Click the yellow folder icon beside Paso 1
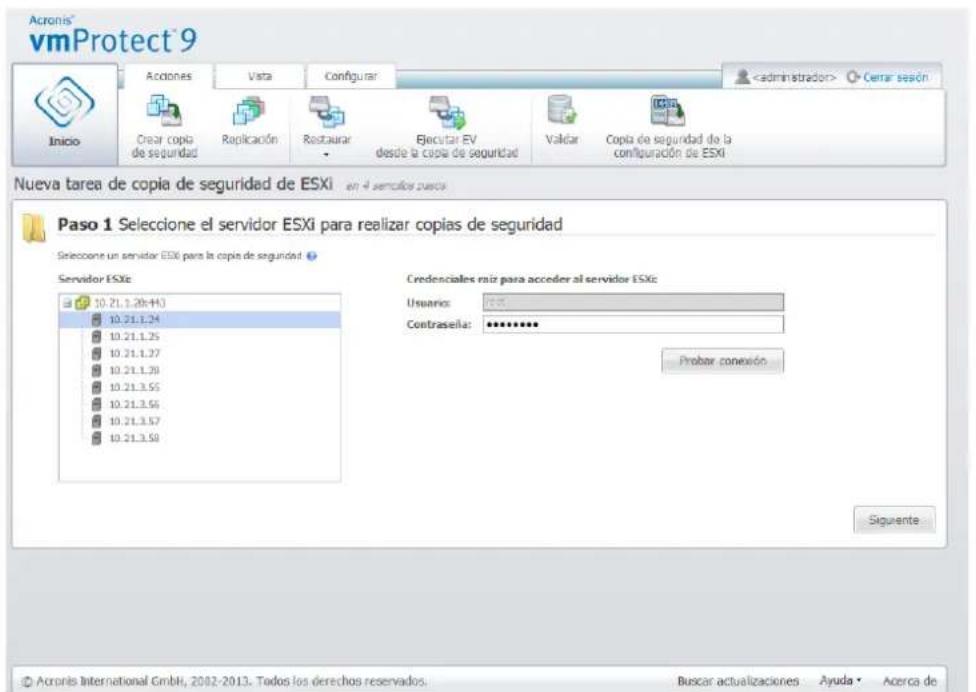This screenshot has width=976, height=692. (x=34, y=228)
